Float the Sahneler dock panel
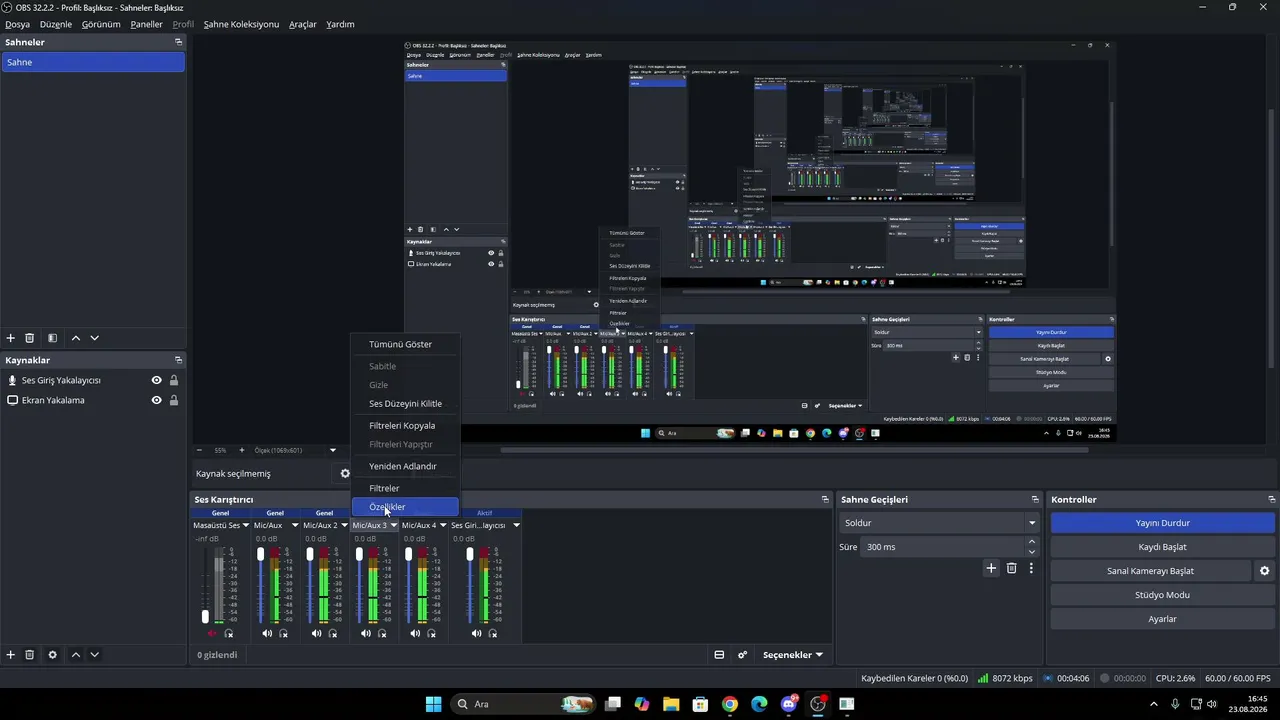1280x720 pixels. coord(178,42)
